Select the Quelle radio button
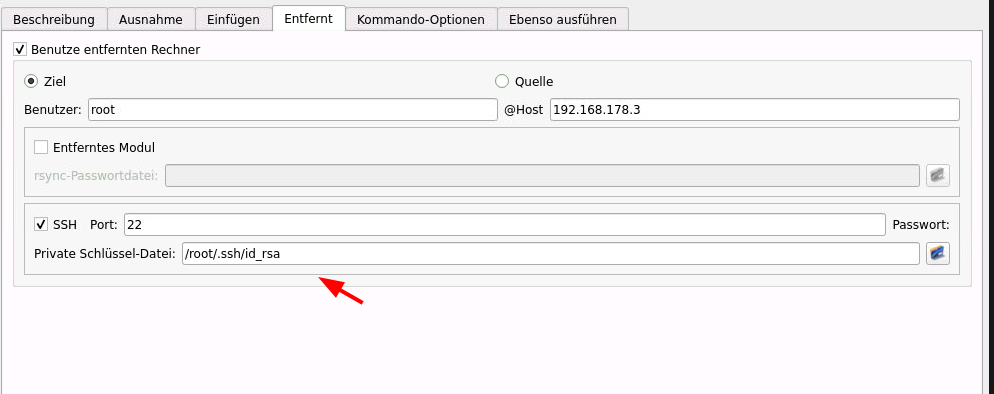The height and width of the screenshot is (394, 994). [501, 82]
